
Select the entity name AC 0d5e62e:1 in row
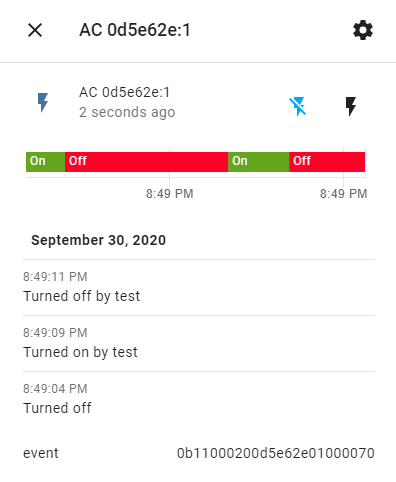[x=124, y=92]
